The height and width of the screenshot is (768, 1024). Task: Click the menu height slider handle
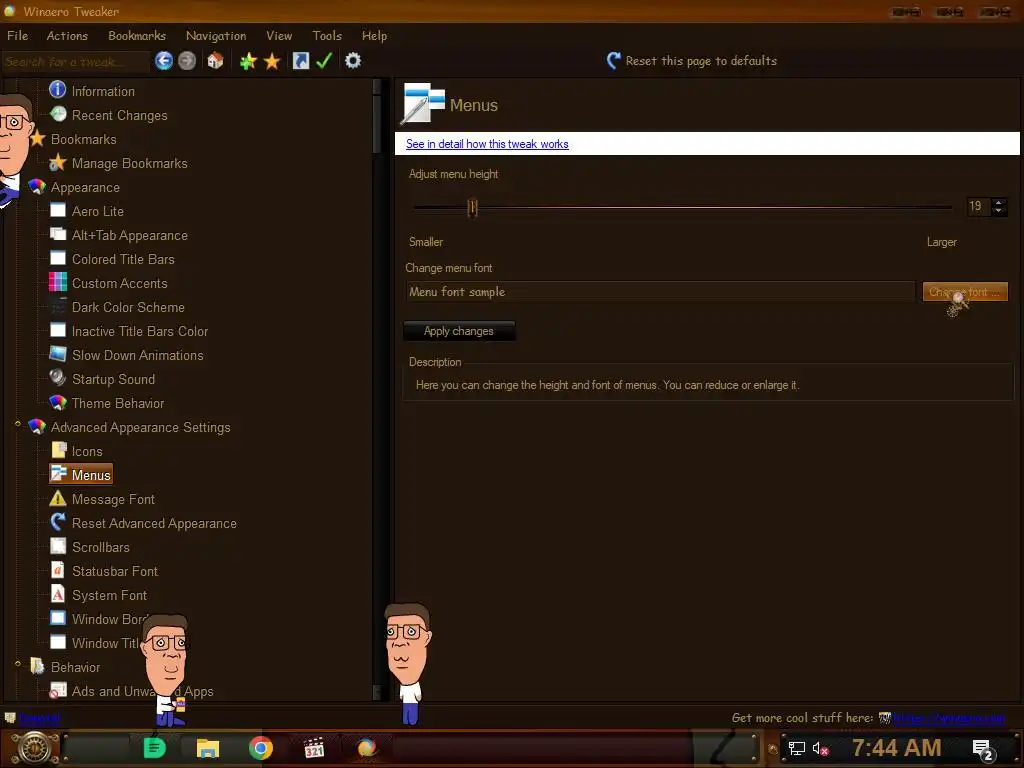tap(473, 208)
